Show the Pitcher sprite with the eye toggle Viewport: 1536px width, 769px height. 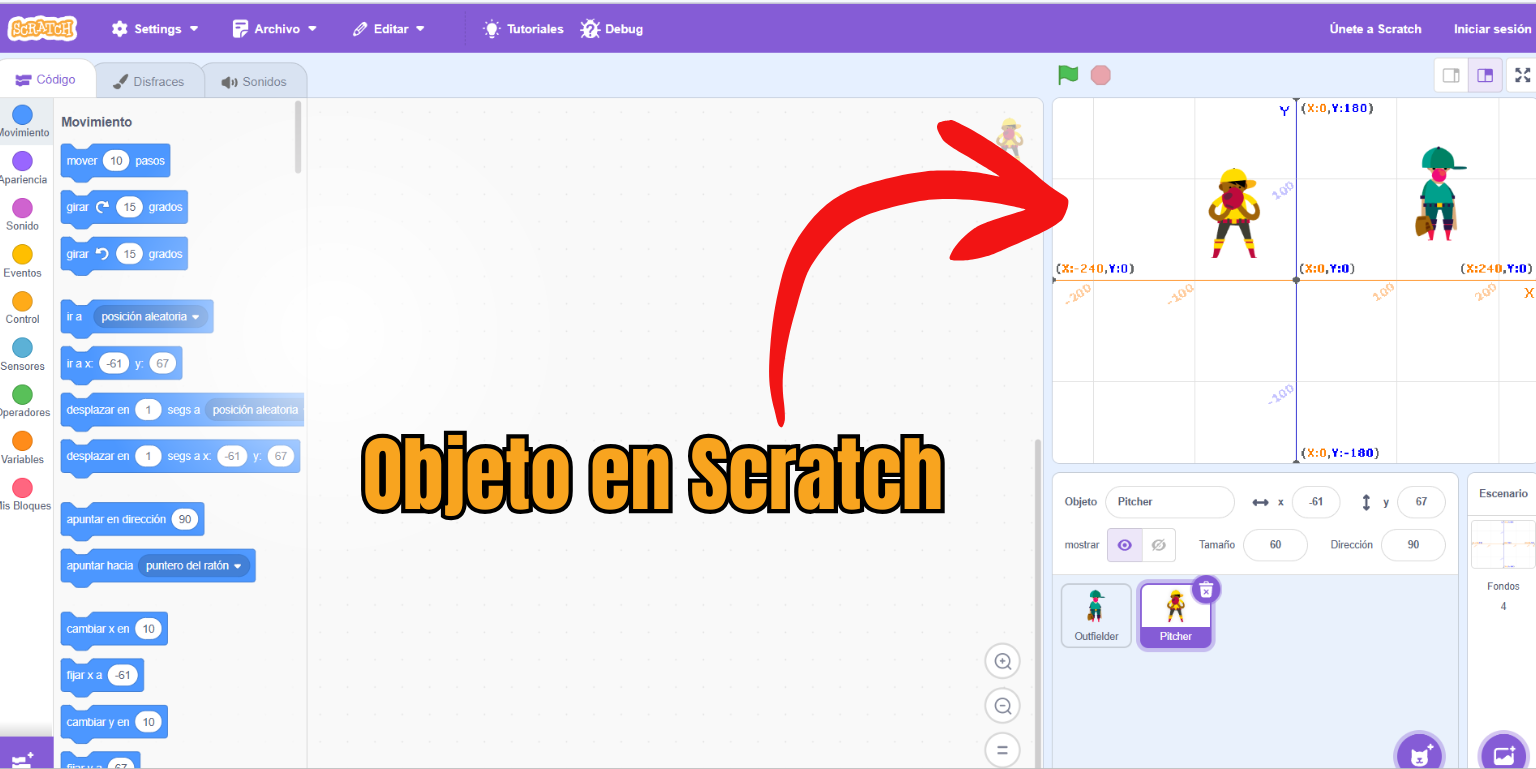[x=1124, y=544]
